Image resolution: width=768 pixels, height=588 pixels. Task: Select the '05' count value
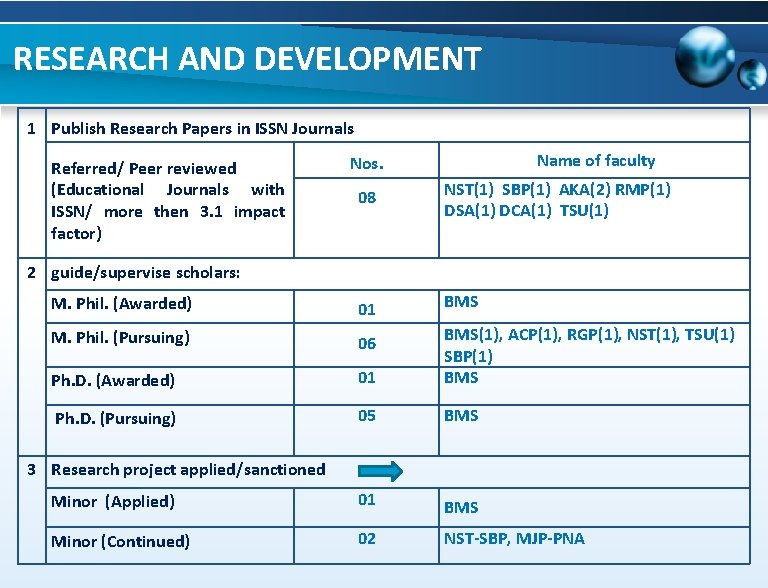[x=367, y=416]
